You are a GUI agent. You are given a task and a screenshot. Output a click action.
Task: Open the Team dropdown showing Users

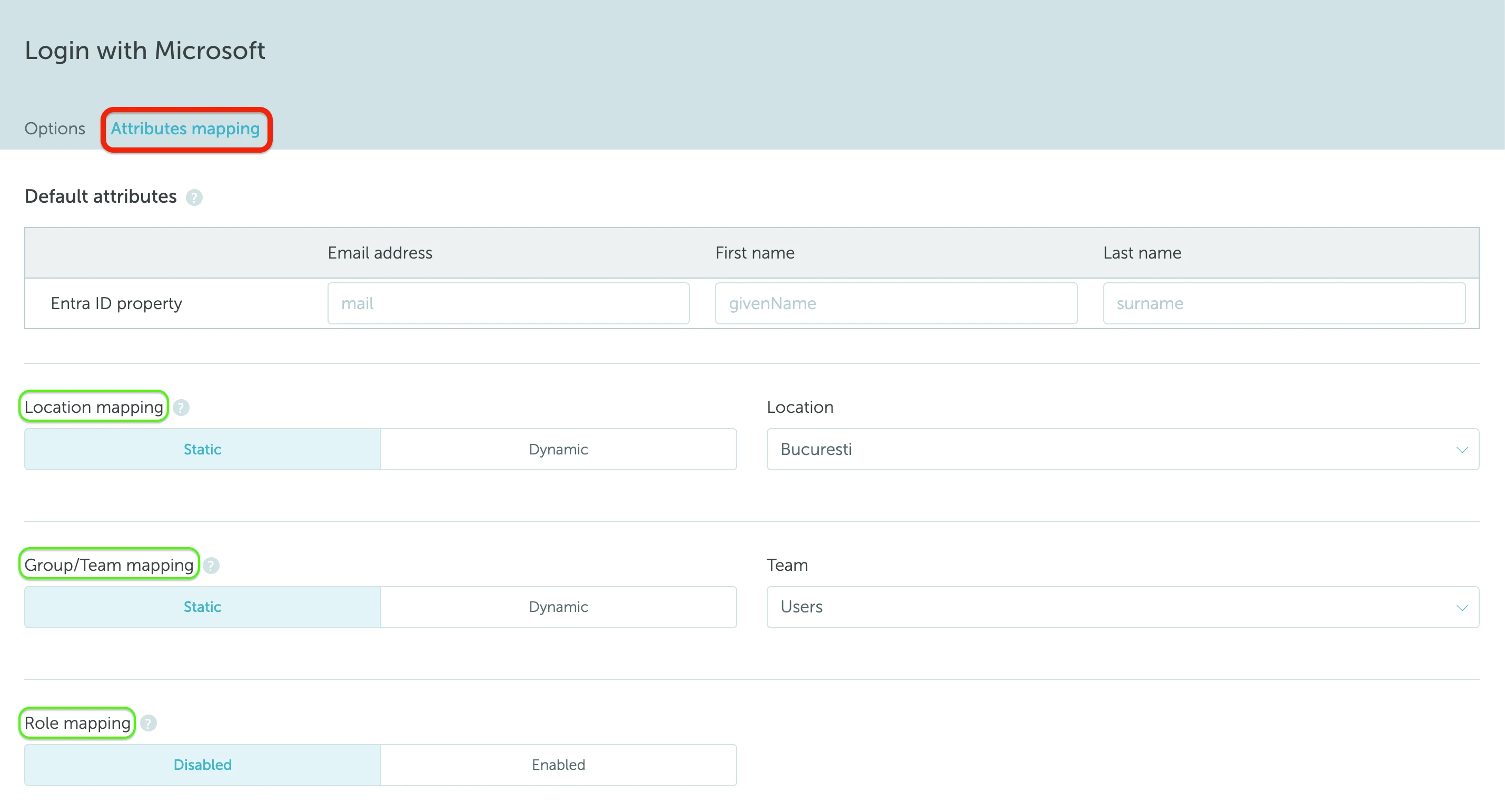[x=1123, y=607]
